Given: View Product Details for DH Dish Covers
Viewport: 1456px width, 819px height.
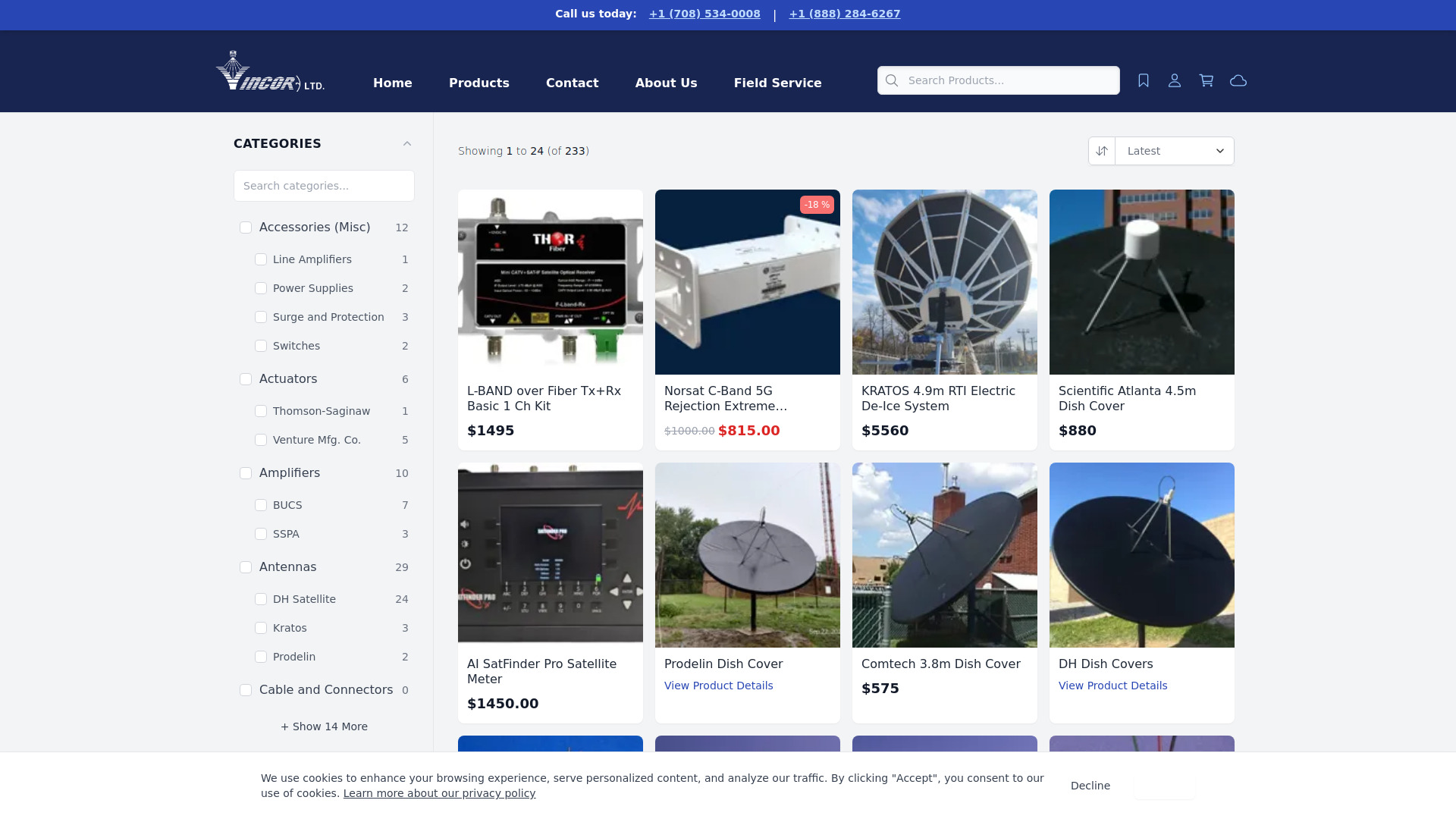Looking at the screenshot, I should [x=1113, y=686].
